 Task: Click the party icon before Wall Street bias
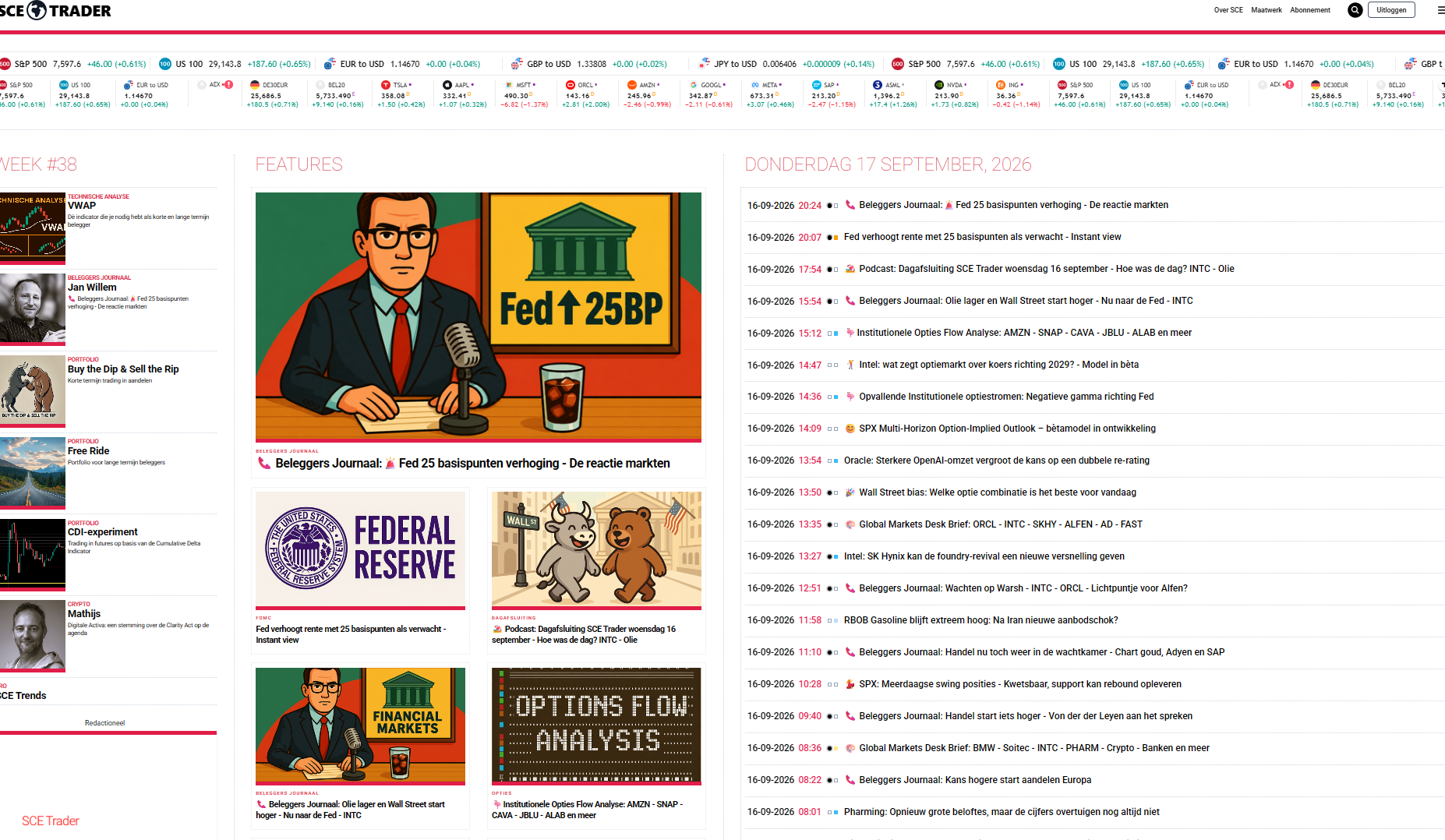[x=850, y=492]
